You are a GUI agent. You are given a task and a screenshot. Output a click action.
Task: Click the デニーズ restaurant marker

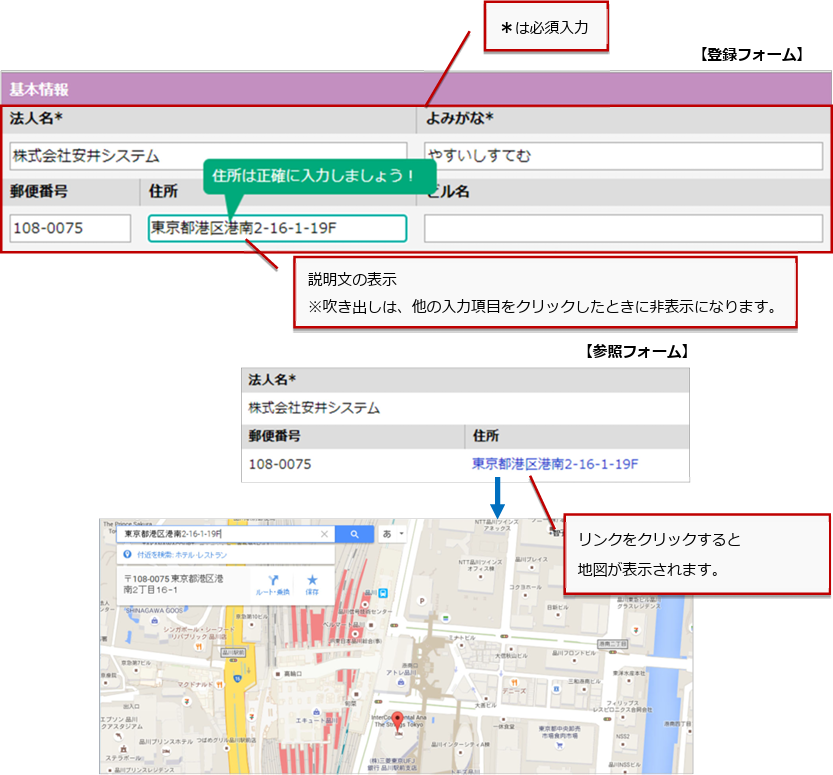point(514,682)
